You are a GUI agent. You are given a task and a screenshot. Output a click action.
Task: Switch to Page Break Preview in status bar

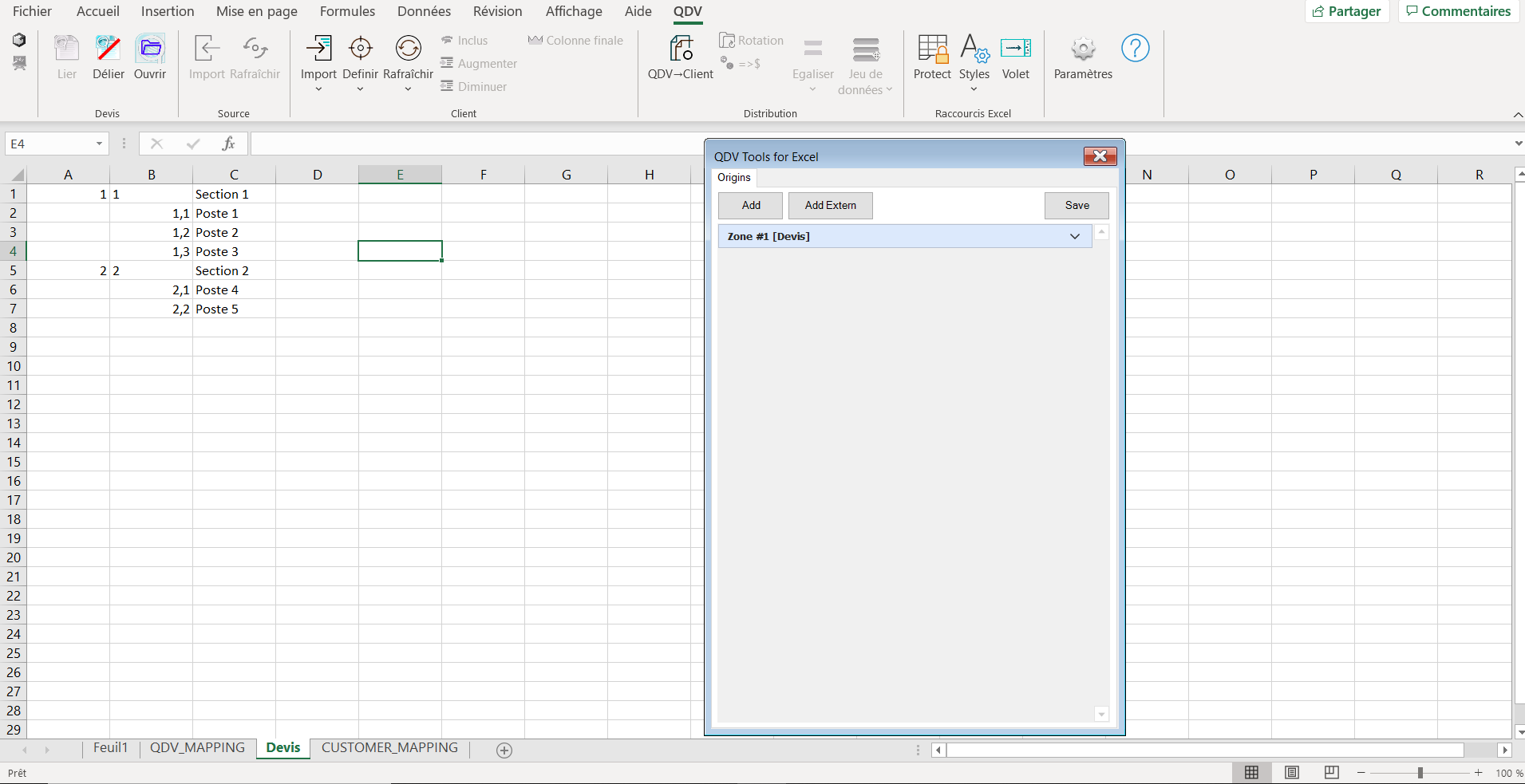tap(1331, 772)
